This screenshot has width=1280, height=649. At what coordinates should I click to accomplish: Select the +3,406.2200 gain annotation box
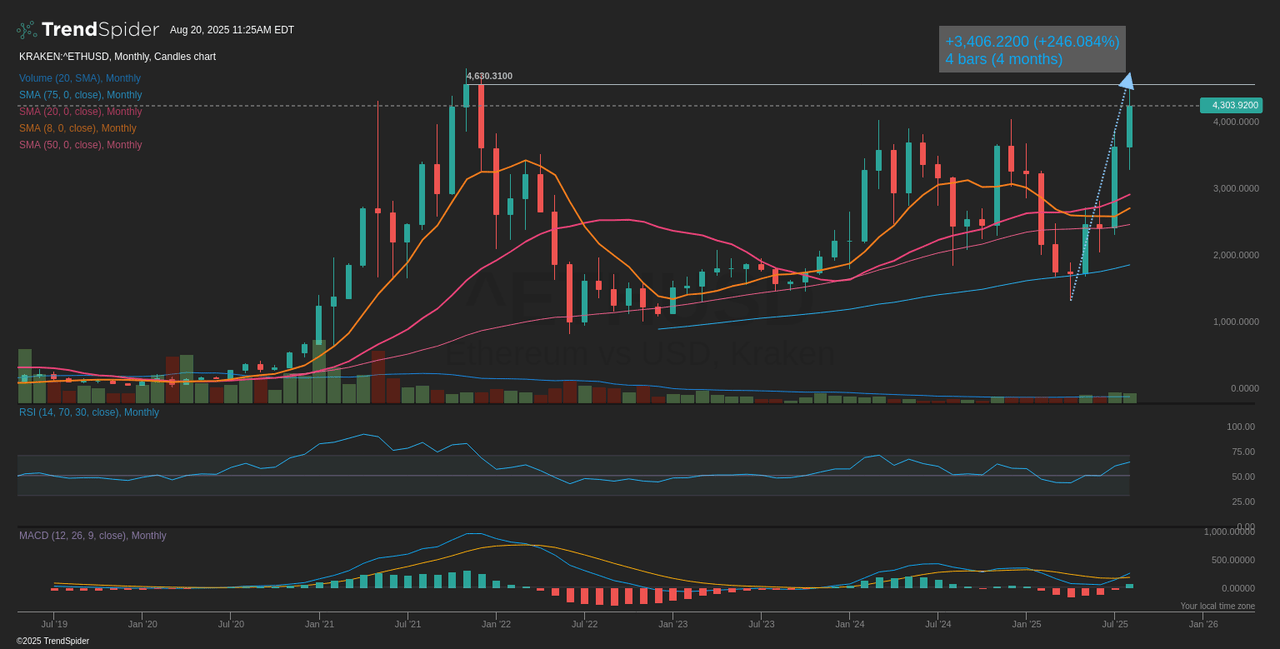click(1033, 49)
